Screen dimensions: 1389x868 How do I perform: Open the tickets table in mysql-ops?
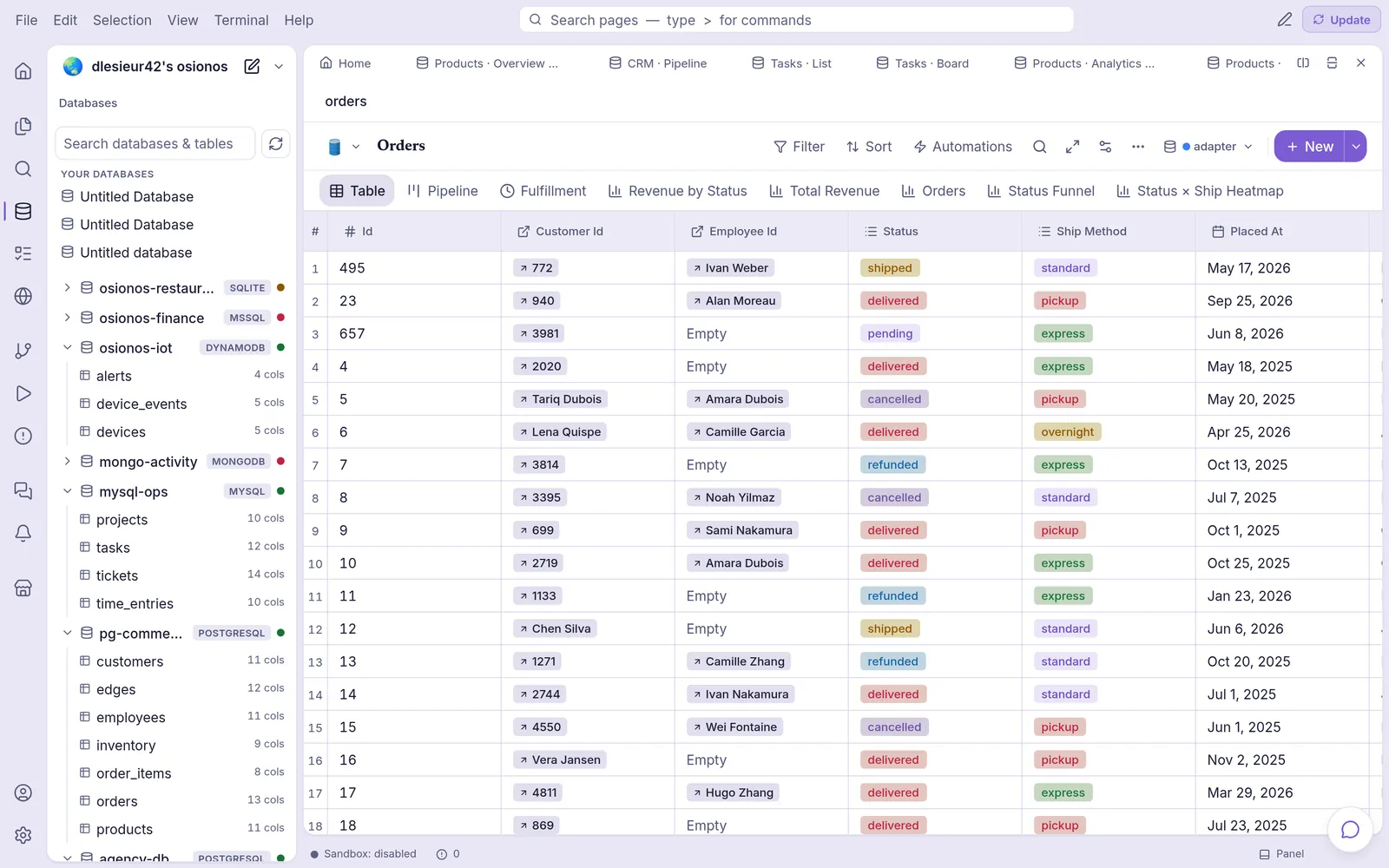click(181, 575)
